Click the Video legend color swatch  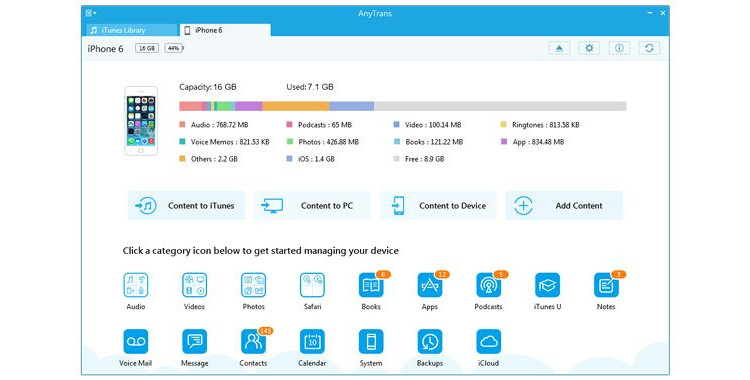coord(397,125)
